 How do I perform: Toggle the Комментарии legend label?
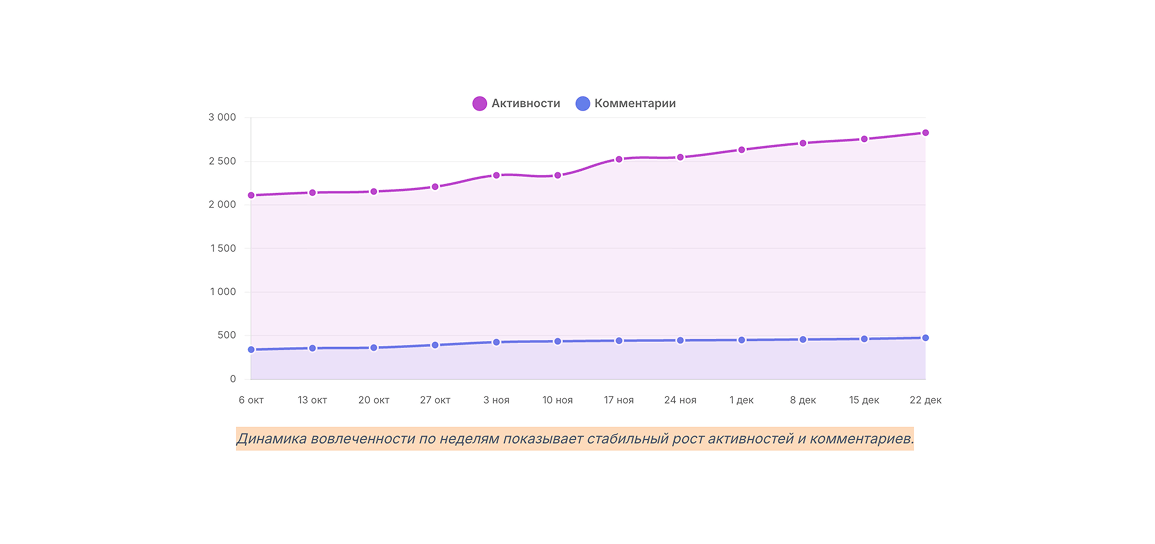[x=635, y=103]
